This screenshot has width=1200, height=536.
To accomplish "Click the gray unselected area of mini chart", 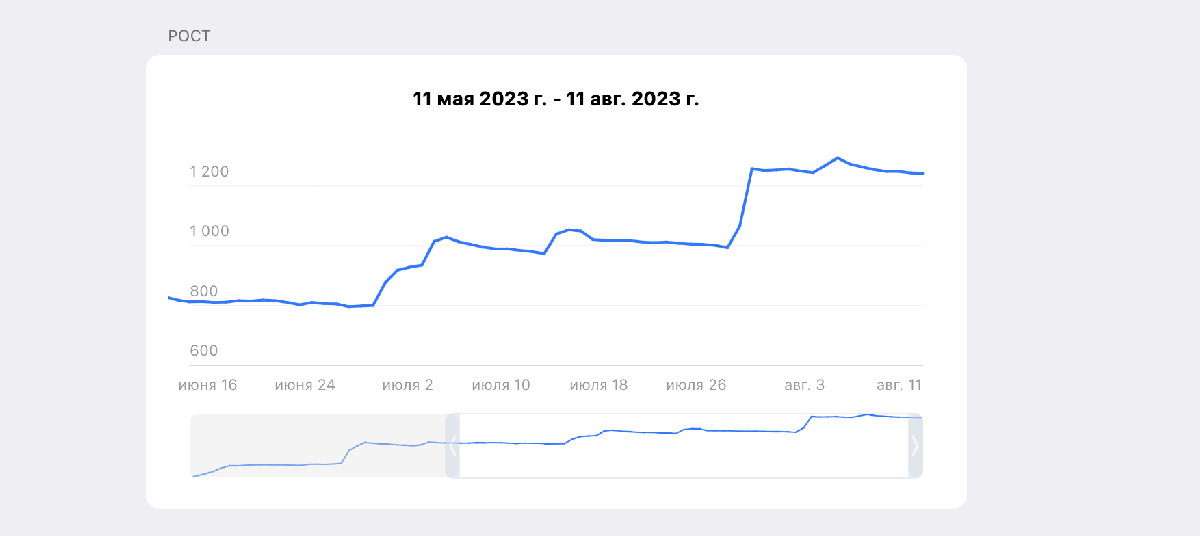I will pyautogui.click(x=317, y=446).
